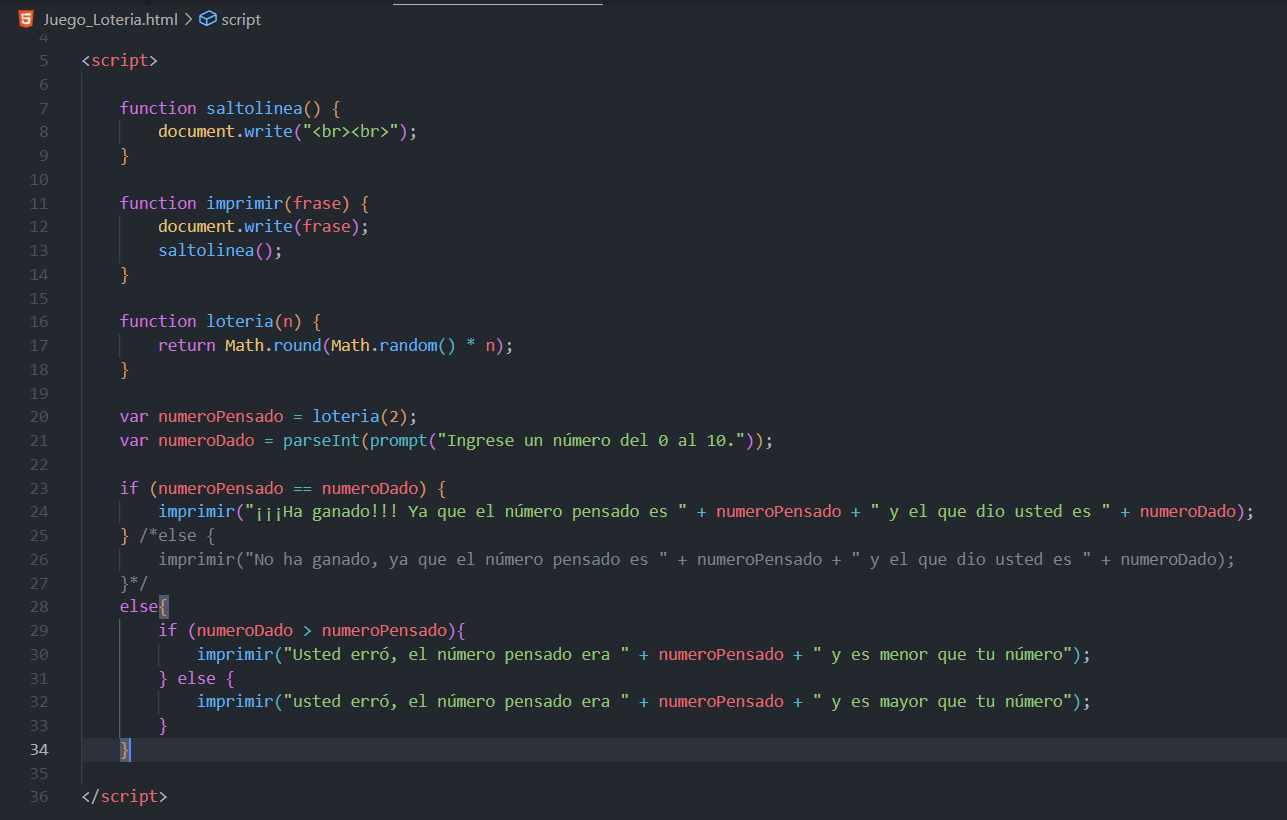Click the return keyword on line 17
Image resolution: width=1287 pixels, height=820 pixels.
[x=187, y=345]
